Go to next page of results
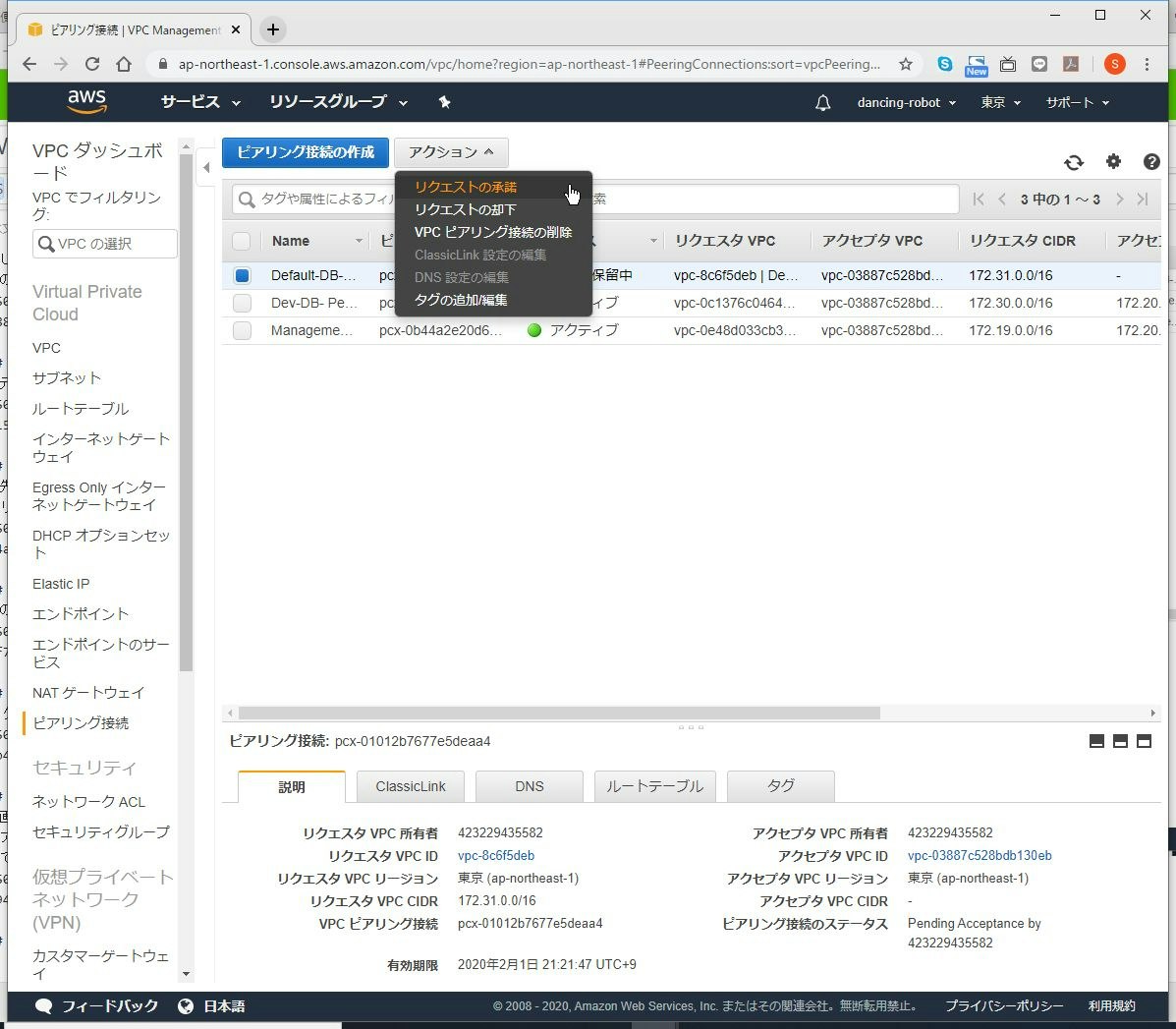Screen dimensions: 1176x1029 (1119, 199)
